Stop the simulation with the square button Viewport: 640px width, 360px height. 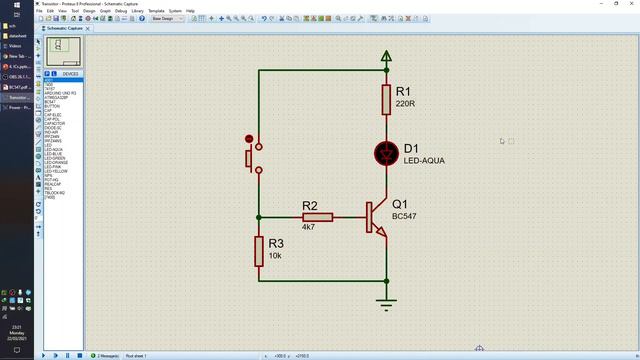(80, 356)
